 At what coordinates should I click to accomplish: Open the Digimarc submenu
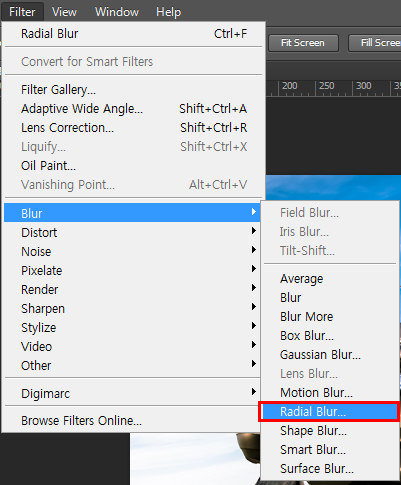point(132,394)
